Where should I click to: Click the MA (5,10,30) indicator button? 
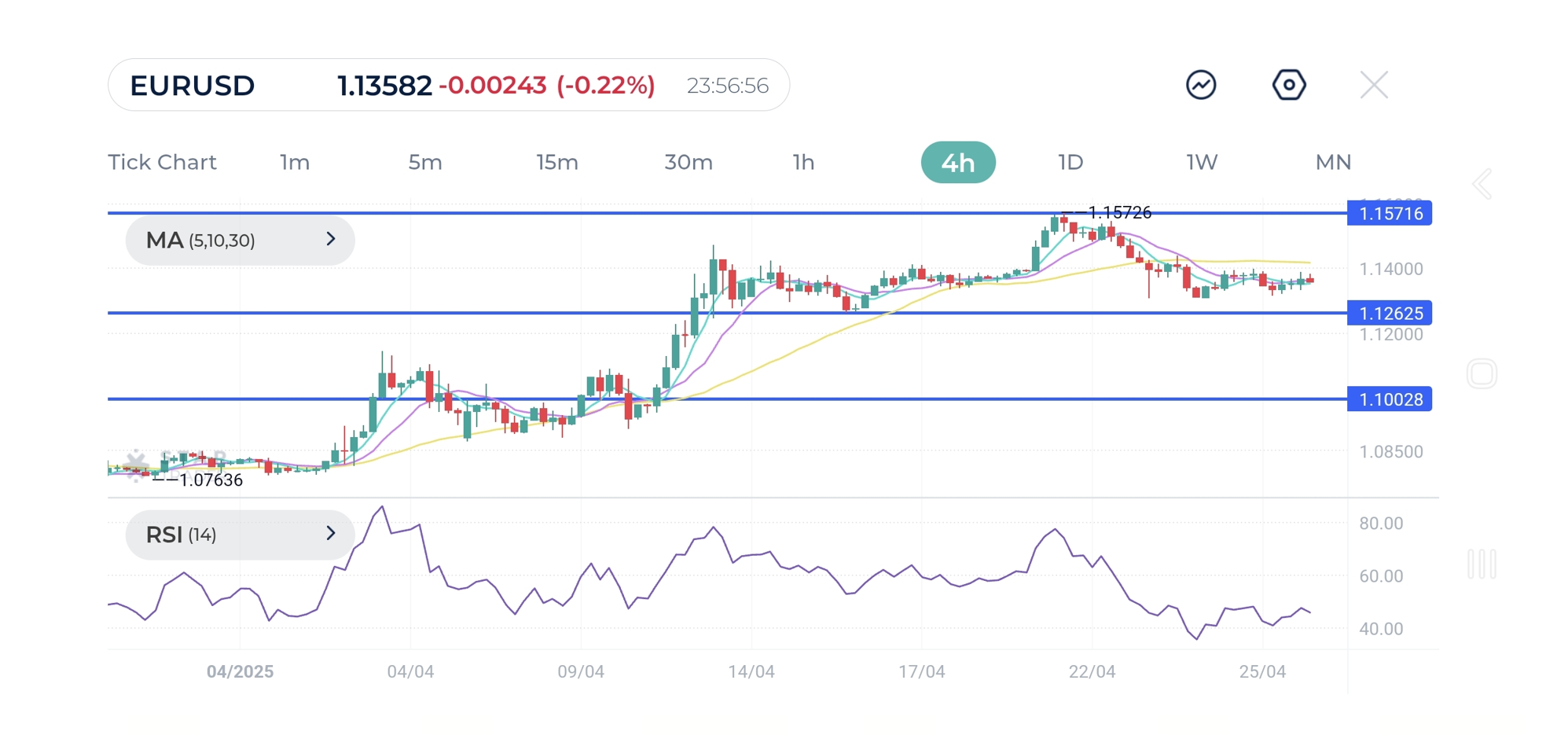[x=239, y=240]
